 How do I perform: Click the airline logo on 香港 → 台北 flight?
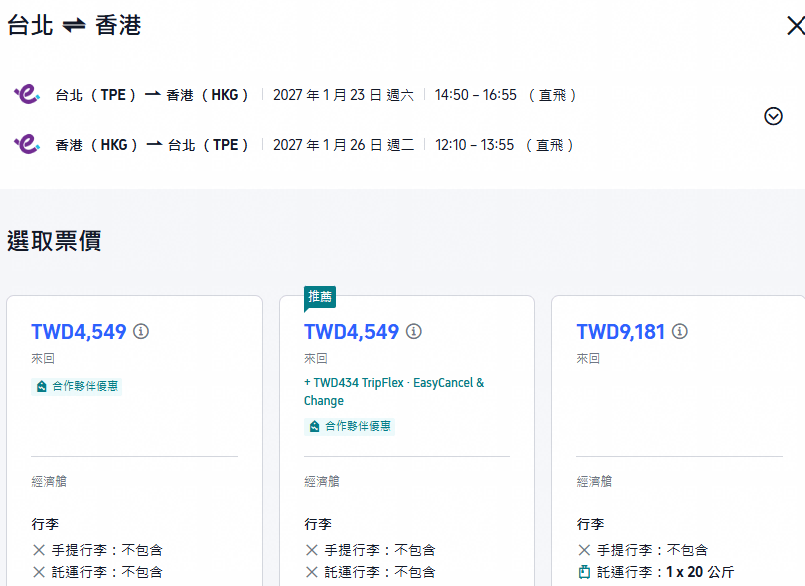click(27, 144)
